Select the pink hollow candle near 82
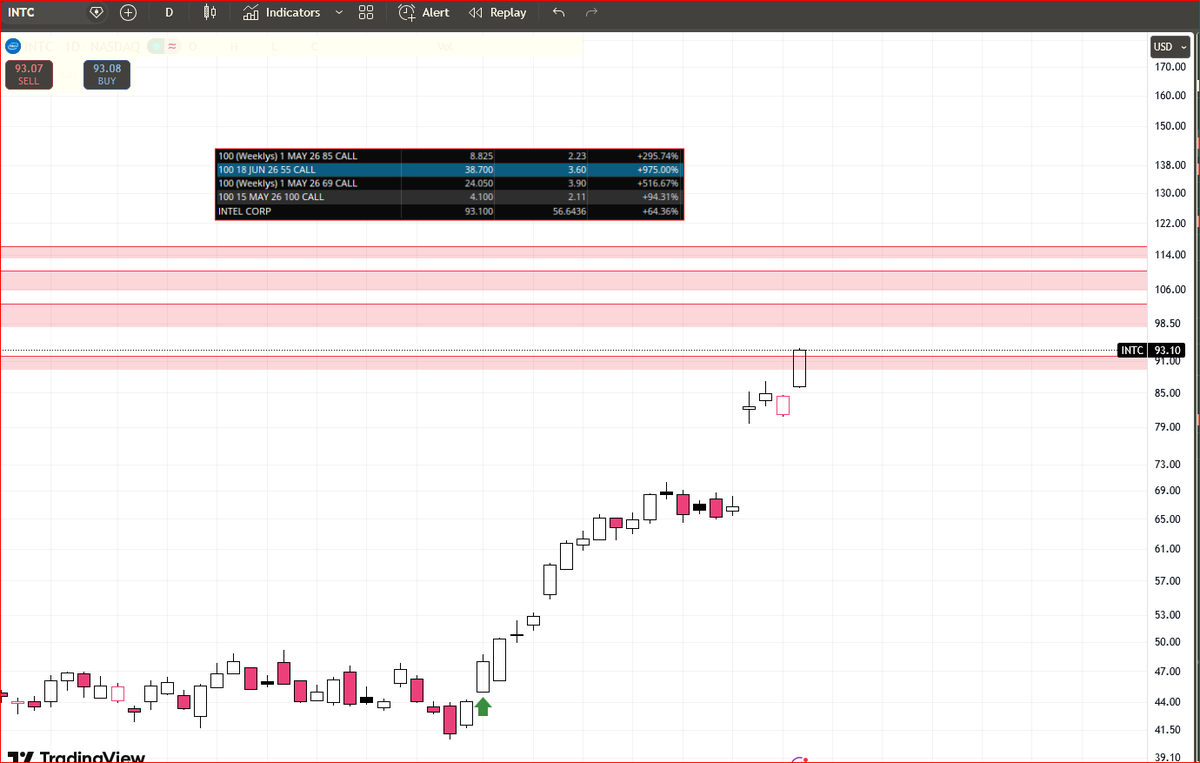The image size is (1200, 763). pyautogui.click(x=783, y=405)
